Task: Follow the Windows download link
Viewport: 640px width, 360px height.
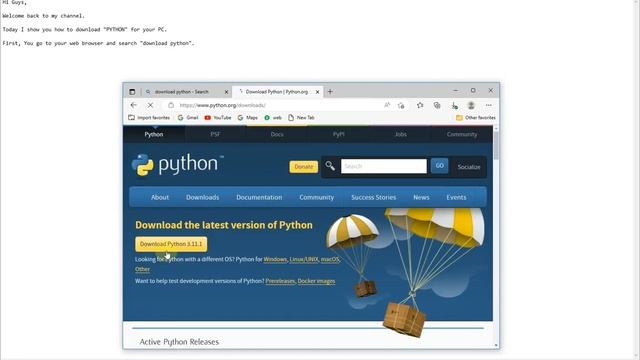Action: coord(275,259)
